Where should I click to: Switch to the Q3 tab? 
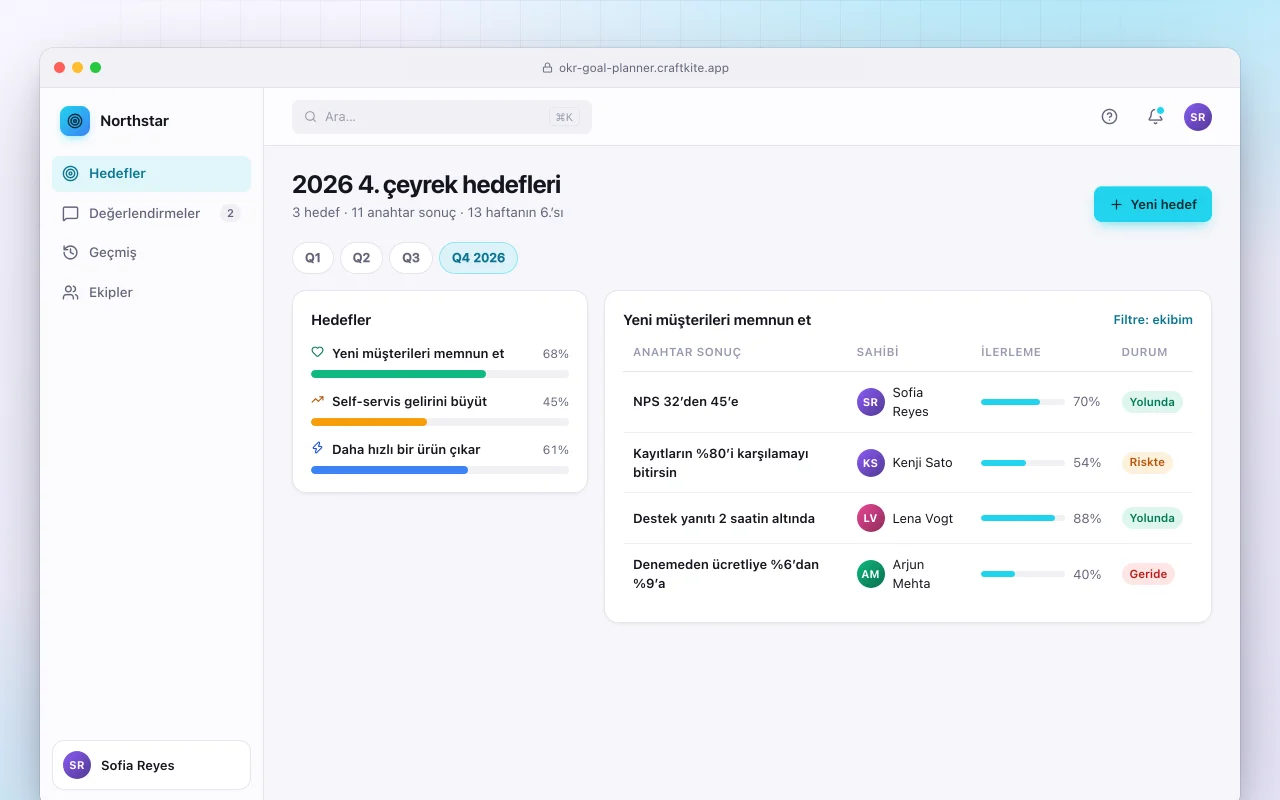411,258
